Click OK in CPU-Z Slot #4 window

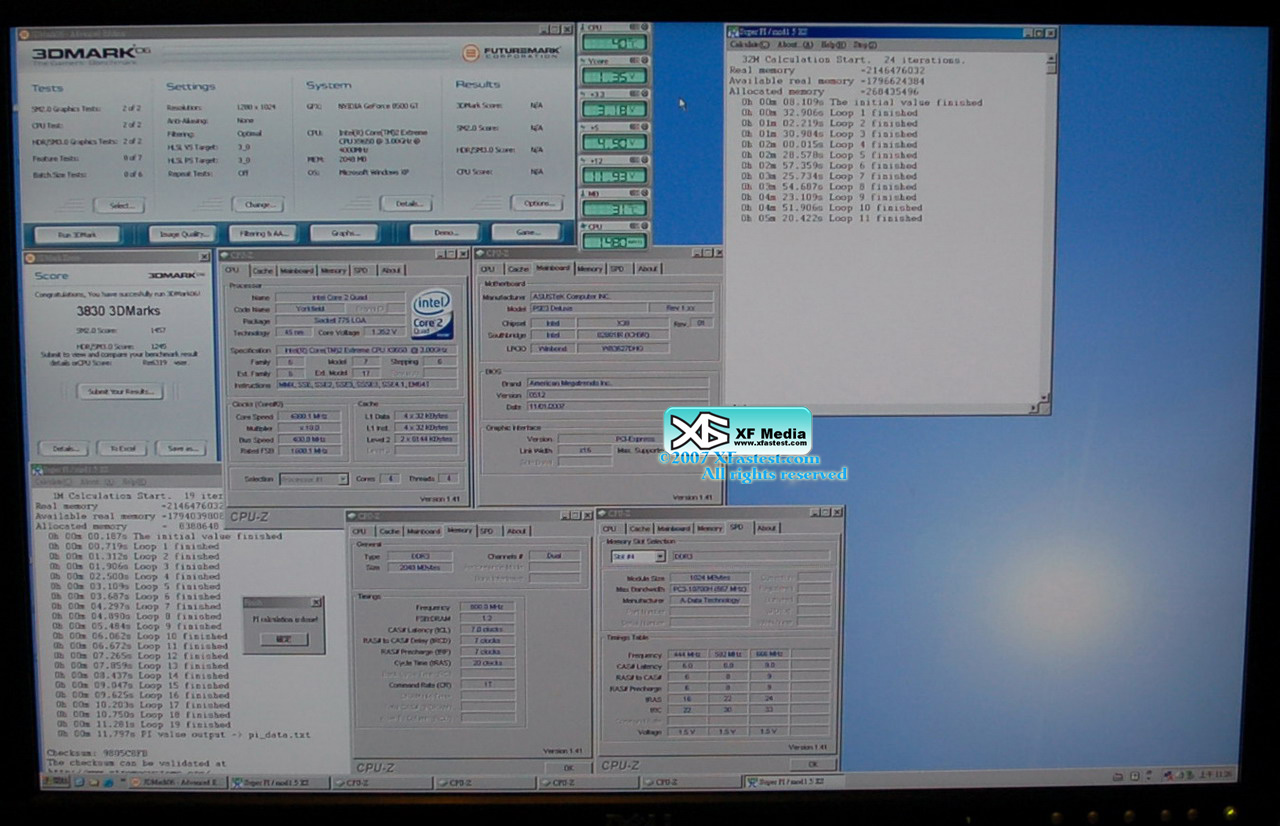coord(812,765)
